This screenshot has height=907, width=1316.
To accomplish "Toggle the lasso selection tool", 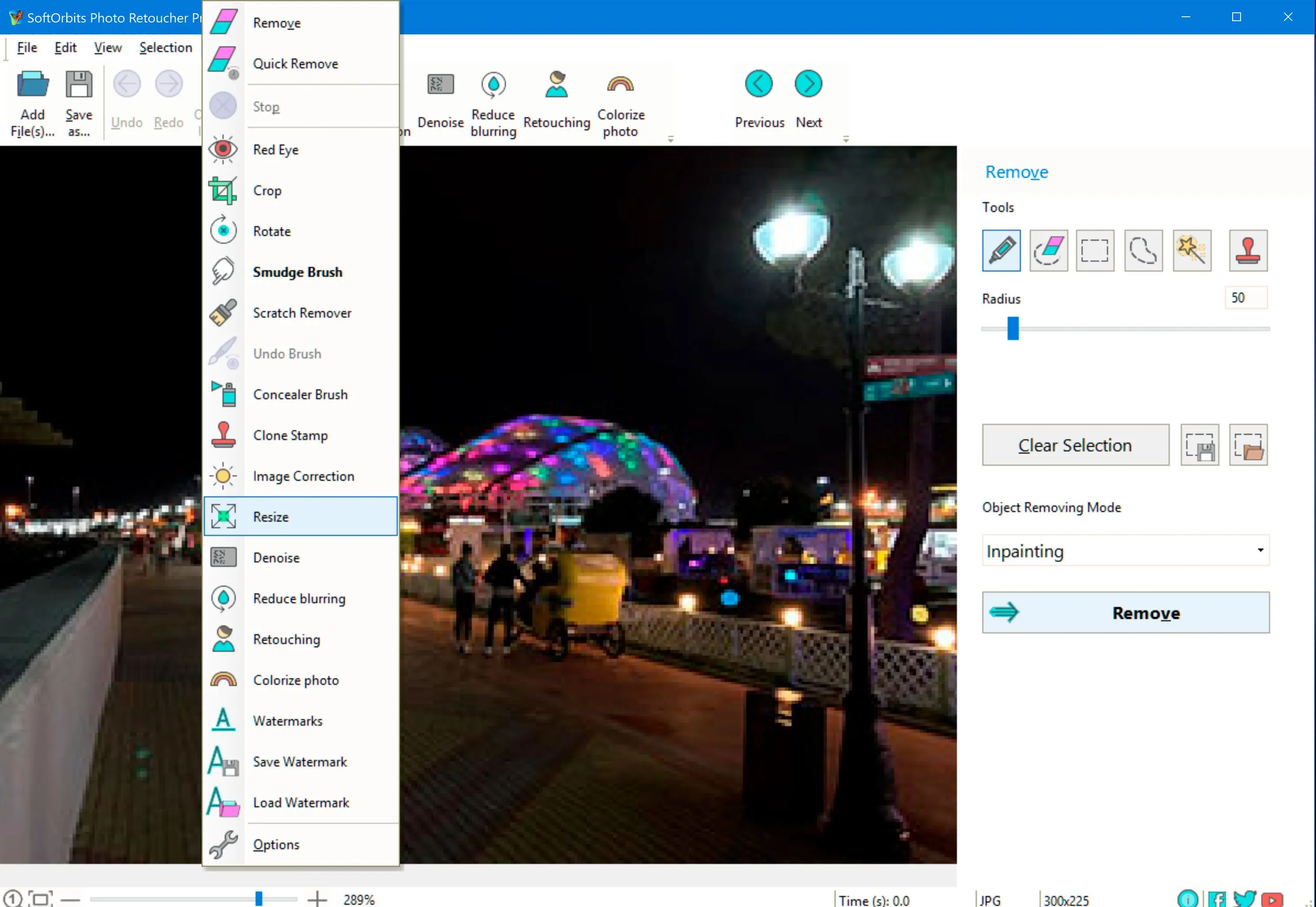I will click(x=1144, y=250).
